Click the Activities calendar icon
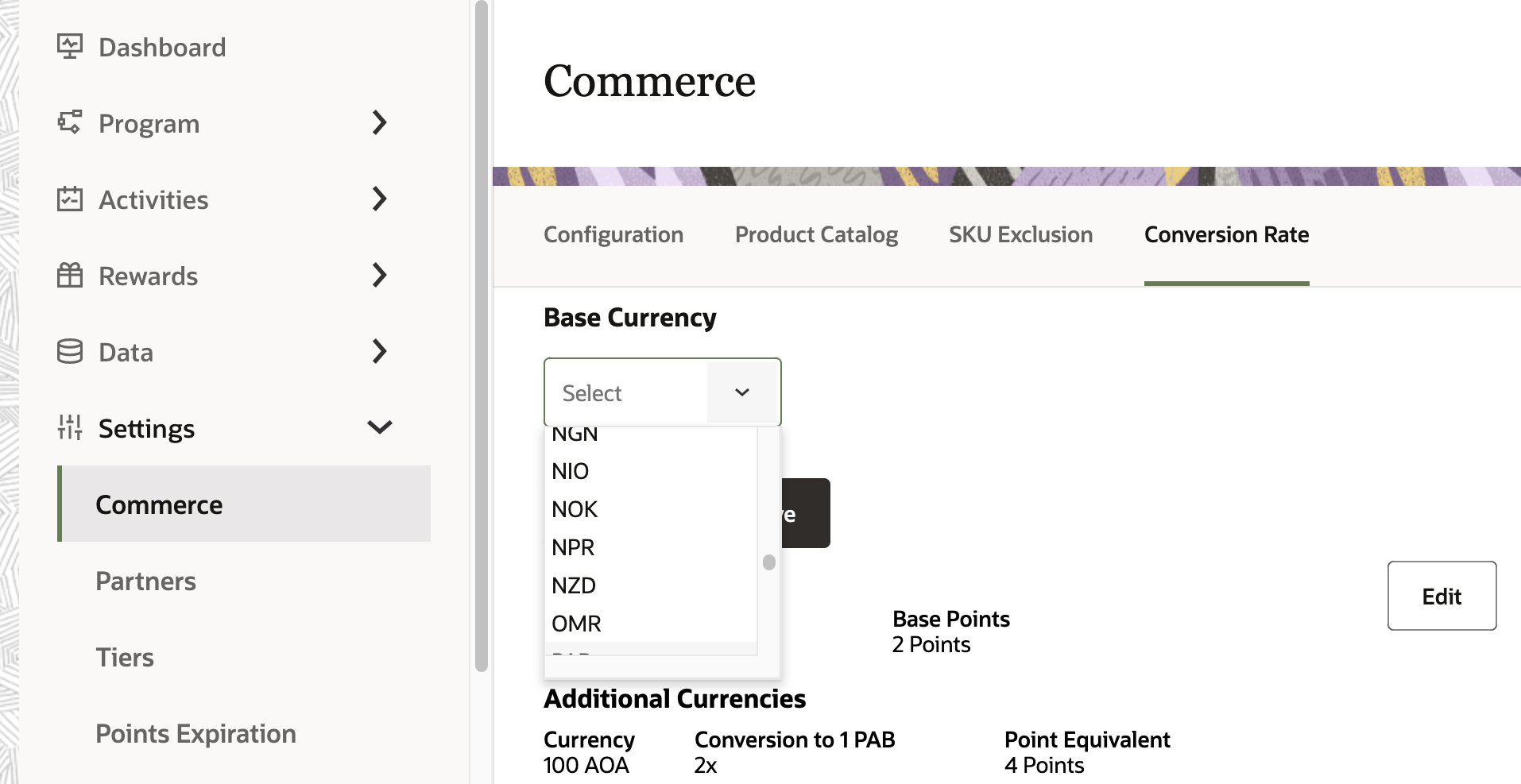The height and width of the screenshot is (784, 1521). point(70,199)
